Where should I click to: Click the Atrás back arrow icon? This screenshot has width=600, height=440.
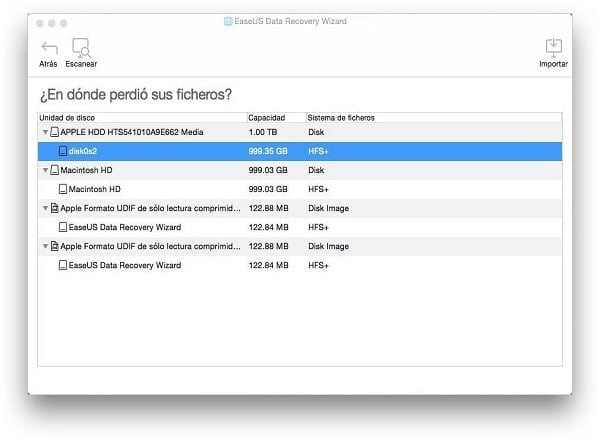[x=49, y=48]
